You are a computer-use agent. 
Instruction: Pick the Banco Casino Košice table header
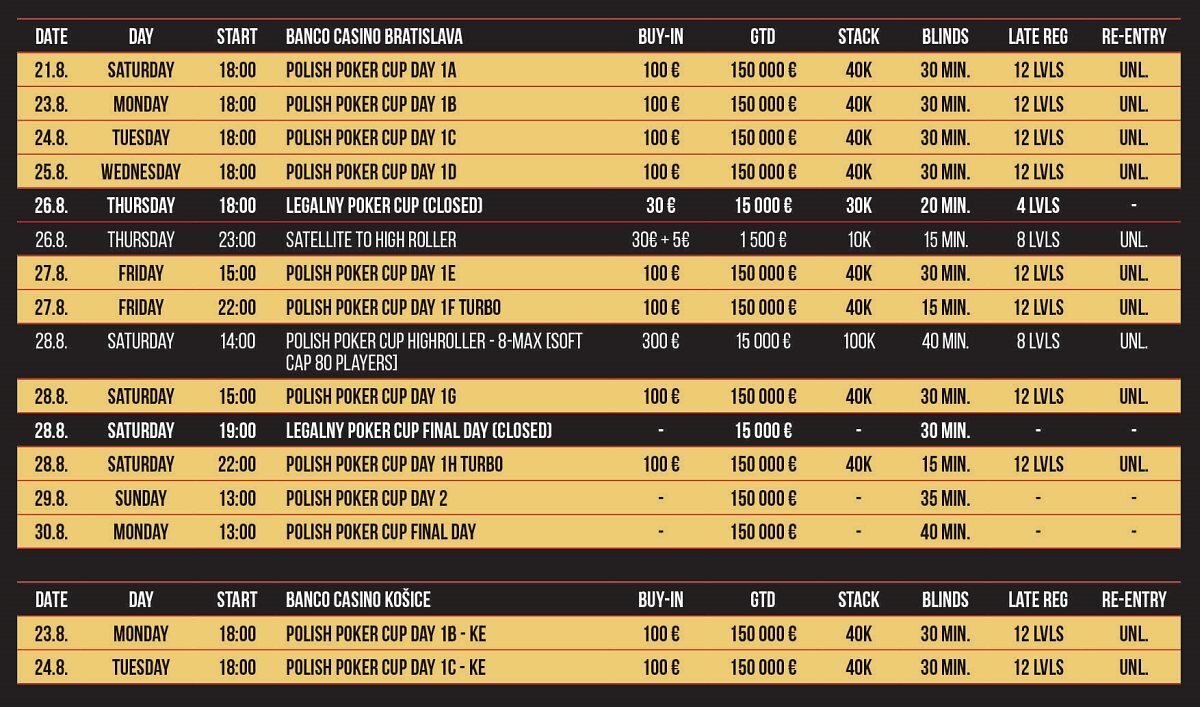pyautogui.click(x=358, y=600)
